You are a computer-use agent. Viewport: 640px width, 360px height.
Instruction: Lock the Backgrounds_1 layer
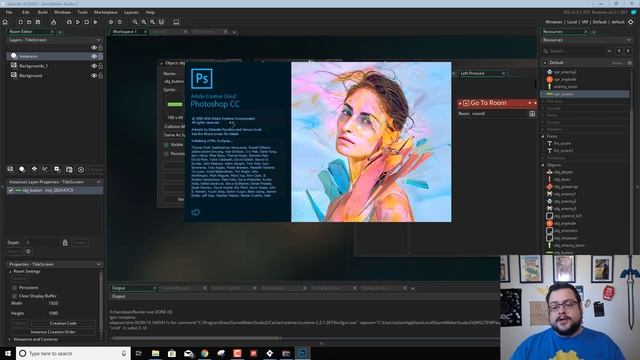point(100,66)
